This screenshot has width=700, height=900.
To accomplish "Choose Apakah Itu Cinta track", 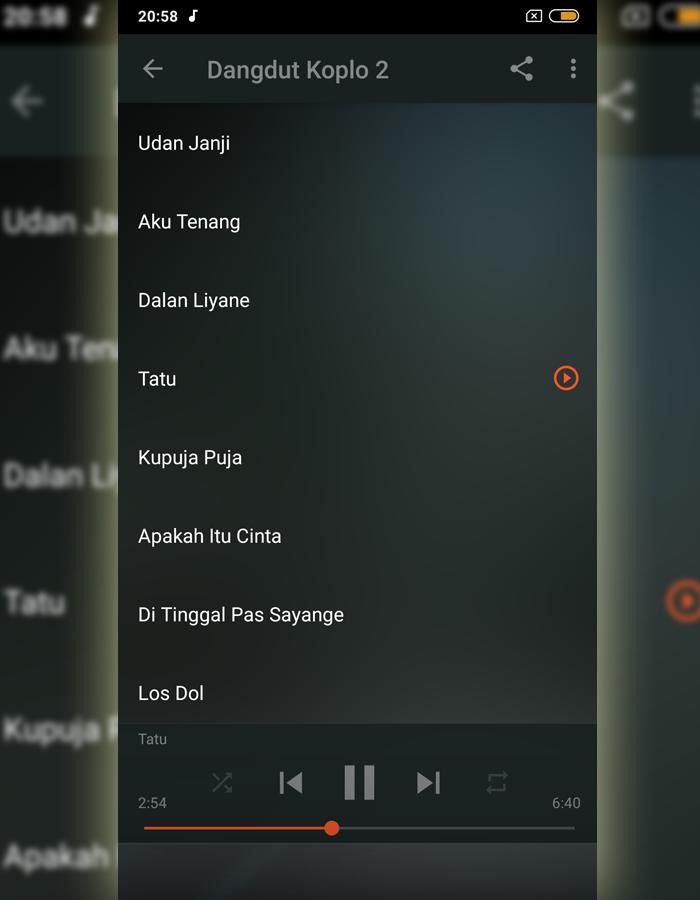I will 357,536.
